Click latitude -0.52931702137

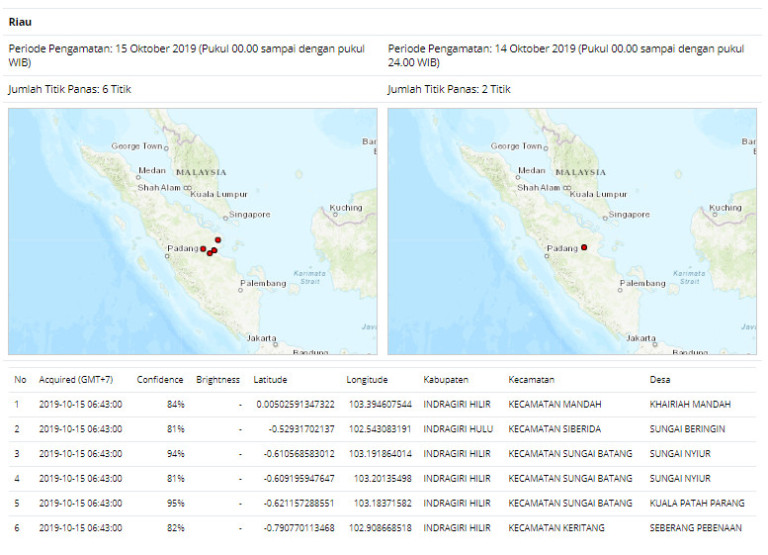coord(301,429)
